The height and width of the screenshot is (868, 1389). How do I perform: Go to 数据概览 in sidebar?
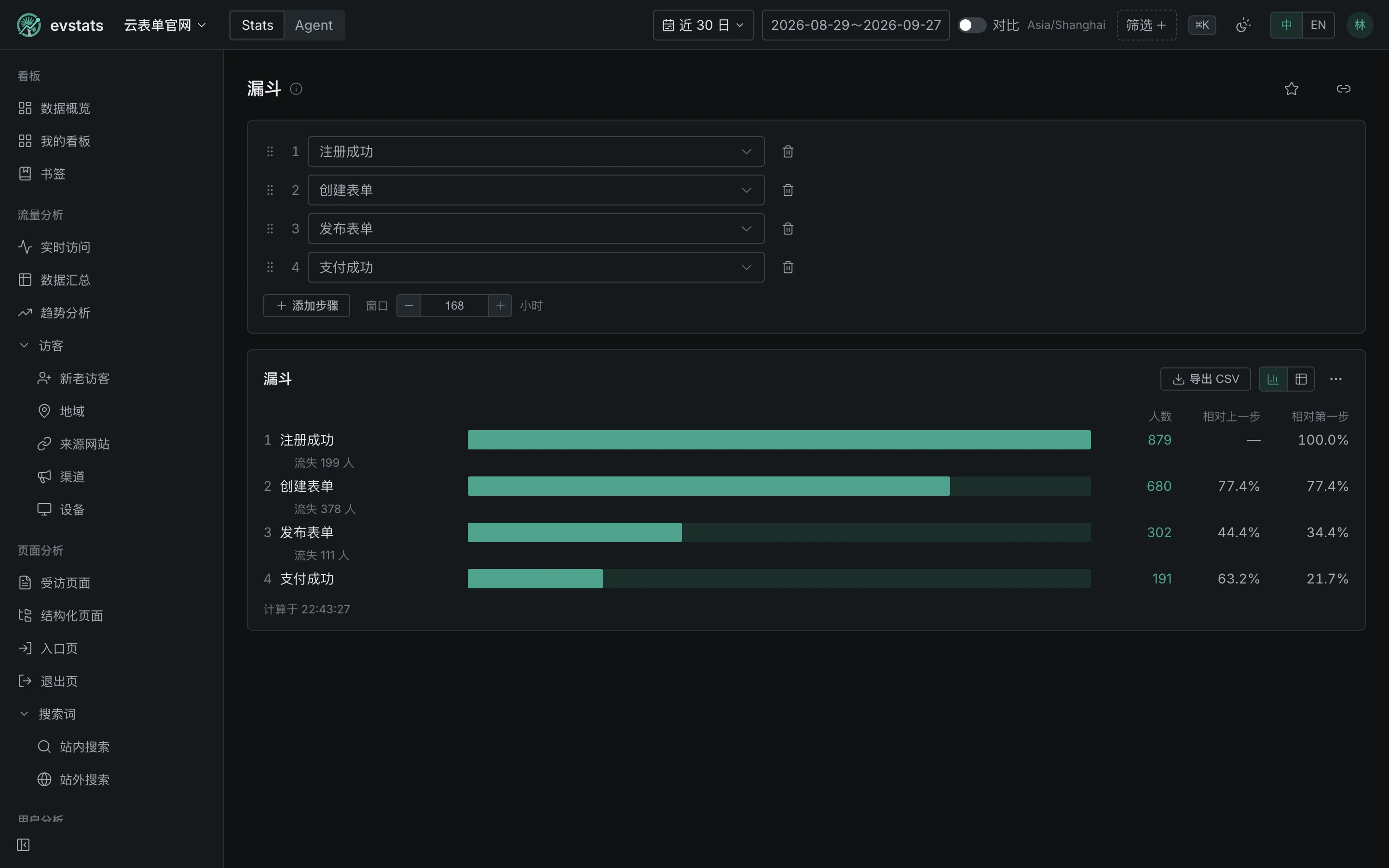(111, 108)
